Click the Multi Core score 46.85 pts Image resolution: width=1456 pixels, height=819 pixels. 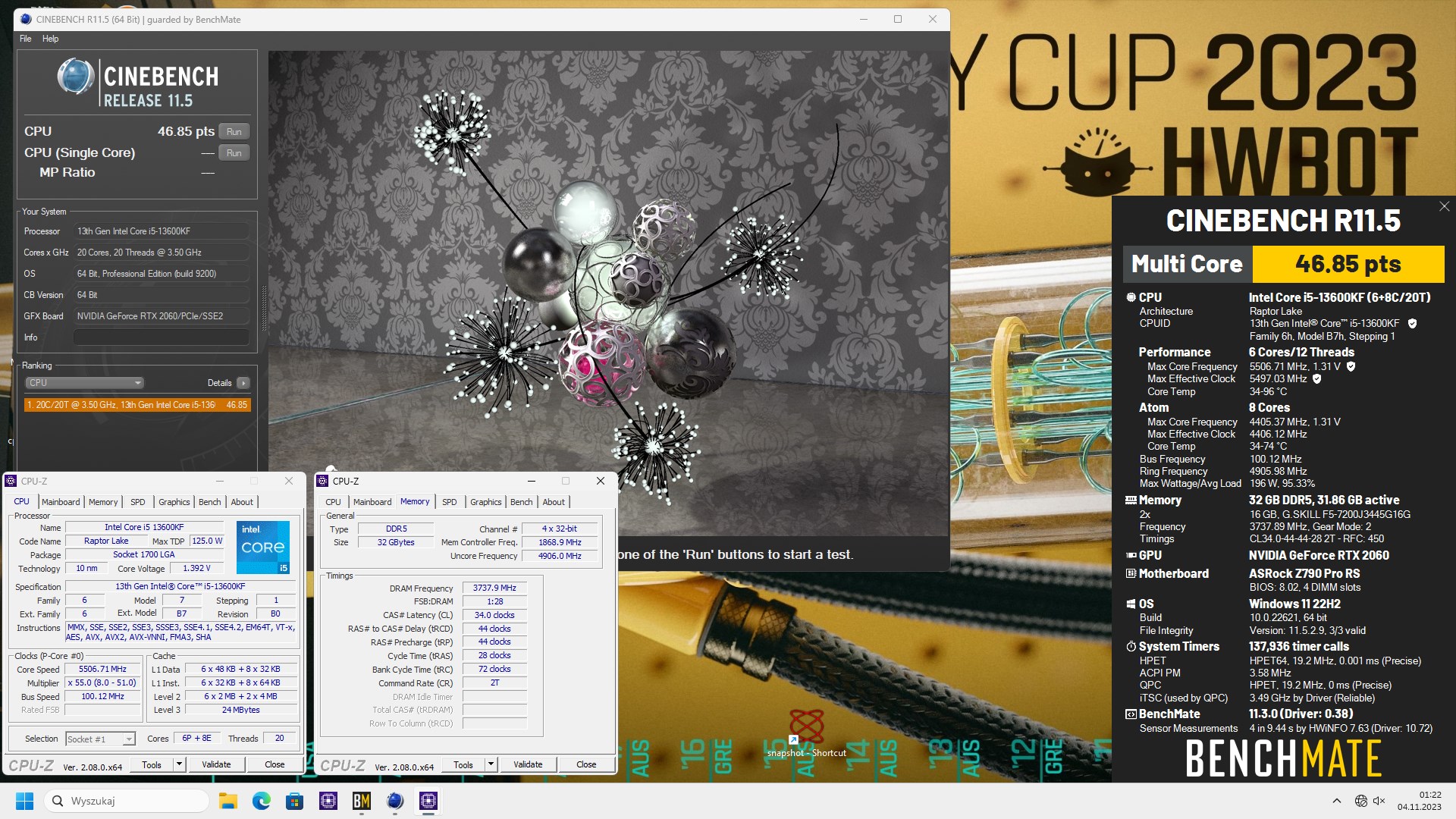click(1348, 264)
